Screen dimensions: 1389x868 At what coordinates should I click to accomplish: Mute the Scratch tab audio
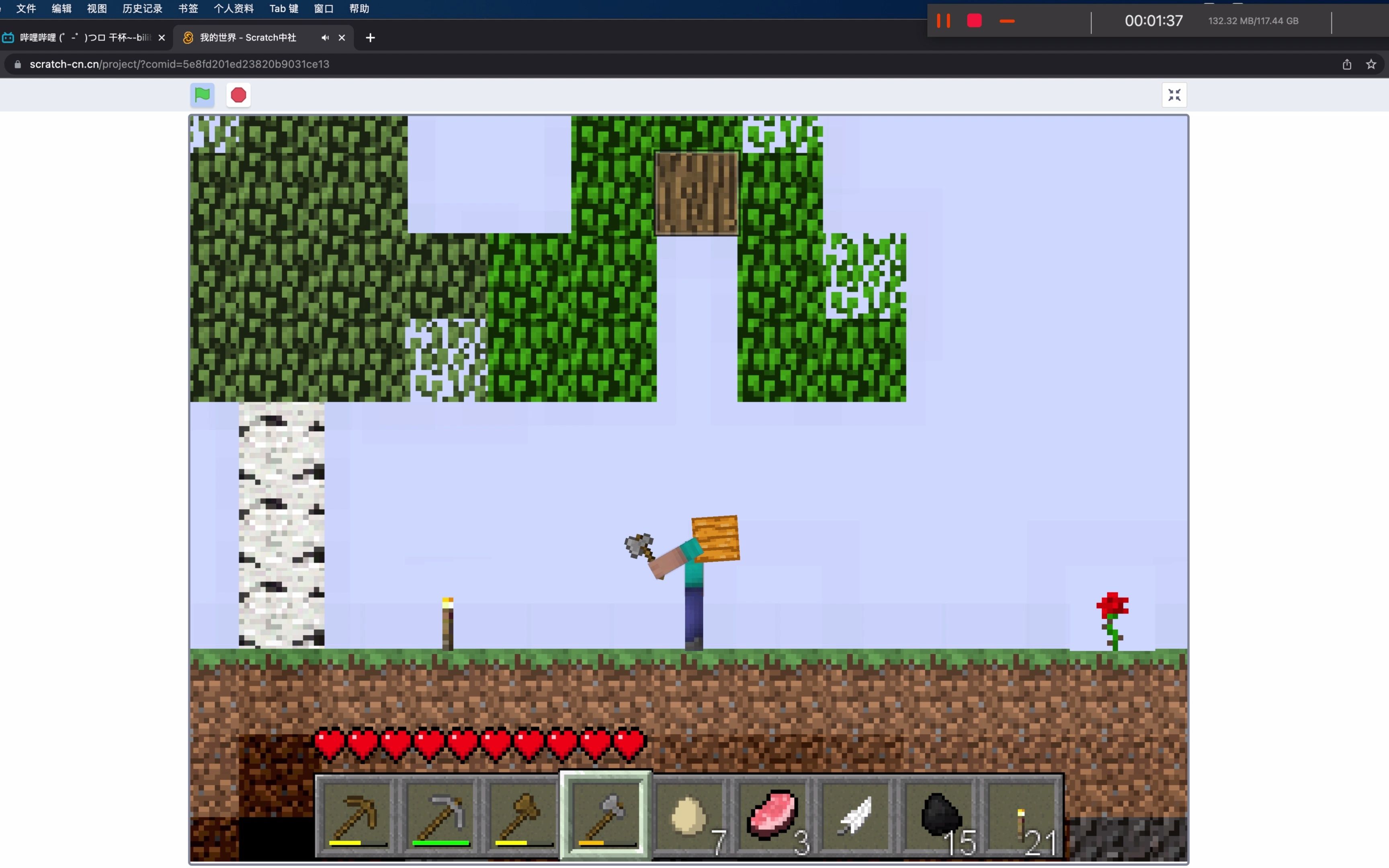(325, 37)
